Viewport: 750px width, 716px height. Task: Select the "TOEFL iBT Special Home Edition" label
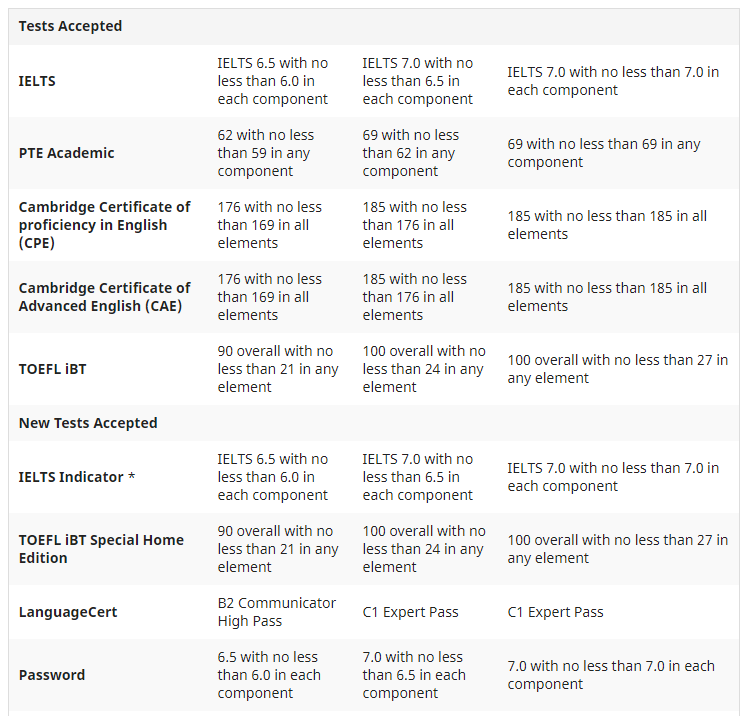(101, 549)
